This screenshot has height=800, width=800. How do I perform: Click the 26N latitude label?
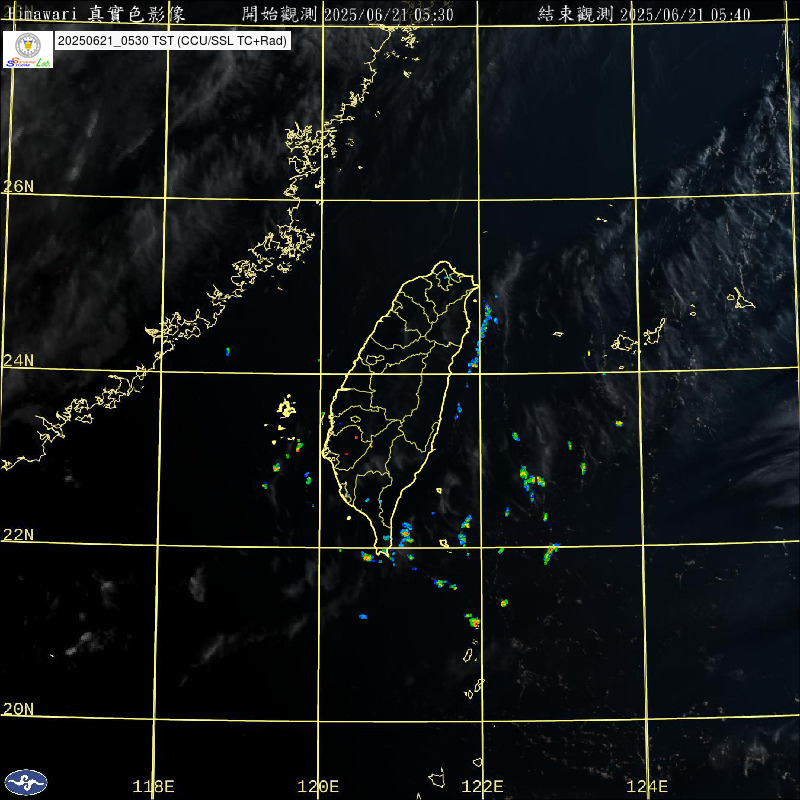click(18, 186)
